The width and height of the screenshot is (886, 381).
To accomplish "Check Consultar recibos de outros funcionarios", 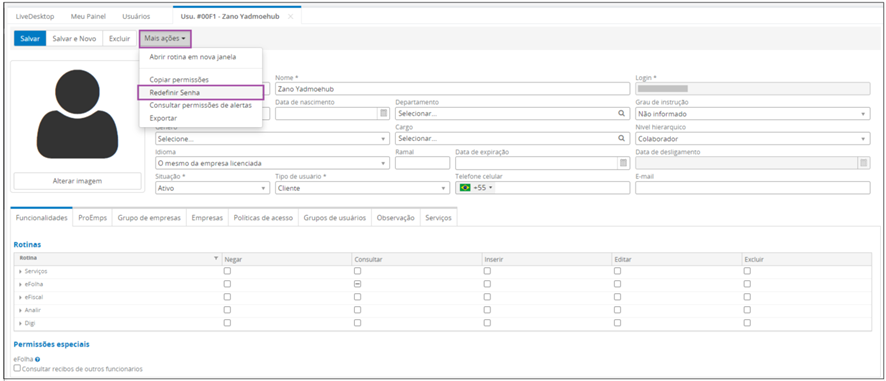I will [18, 368].
